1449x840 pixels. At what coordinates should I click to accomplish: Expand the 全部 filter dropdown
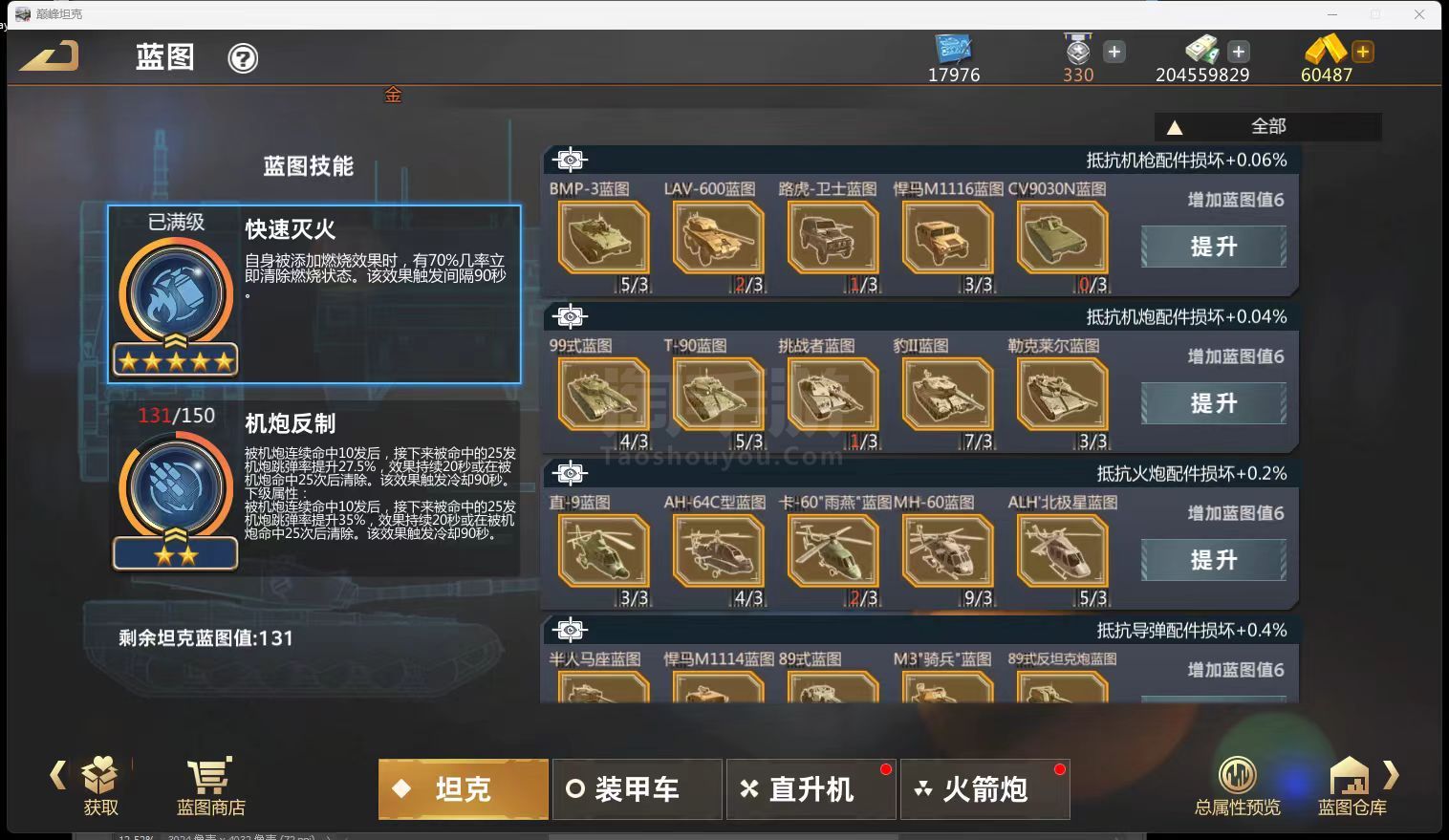(x=1267, y=126)
